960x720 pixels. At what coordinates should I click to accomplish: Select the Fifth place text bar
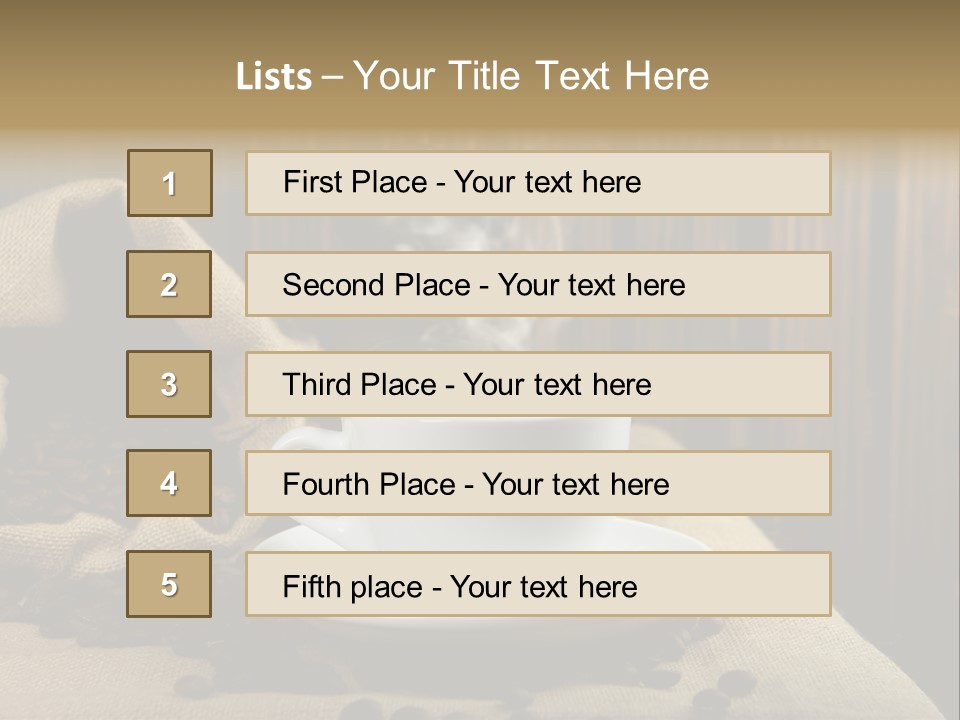538,584
